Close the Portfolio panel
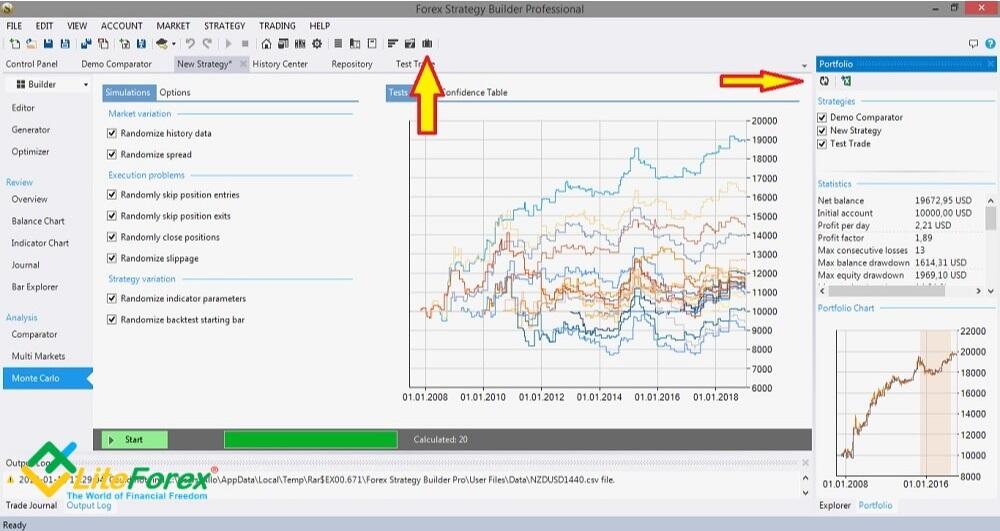1000x531 pixels. click(x=990, y=64)
